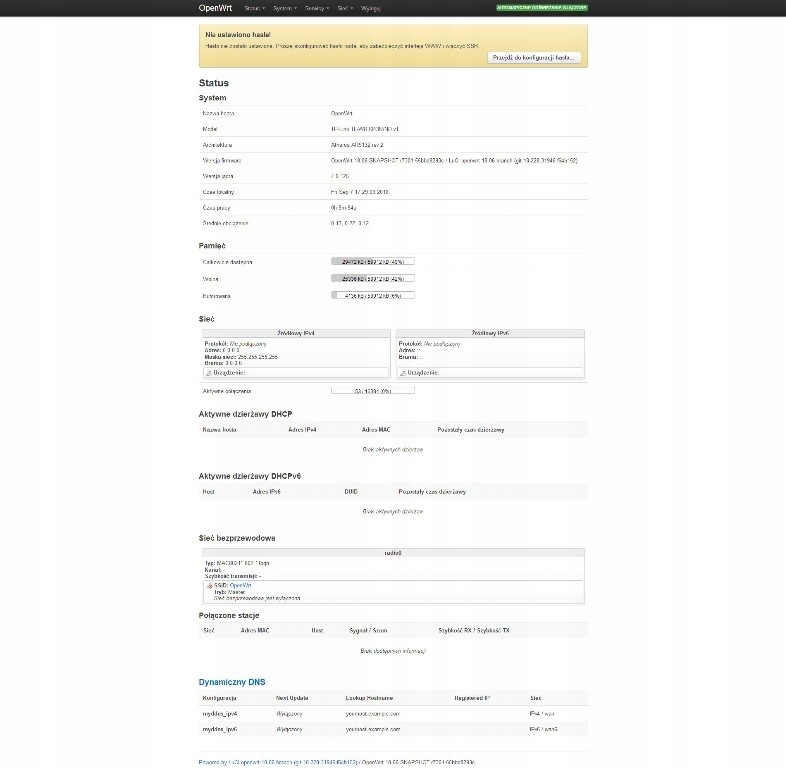Open the System dropdown menu

(x=285, y=9)
